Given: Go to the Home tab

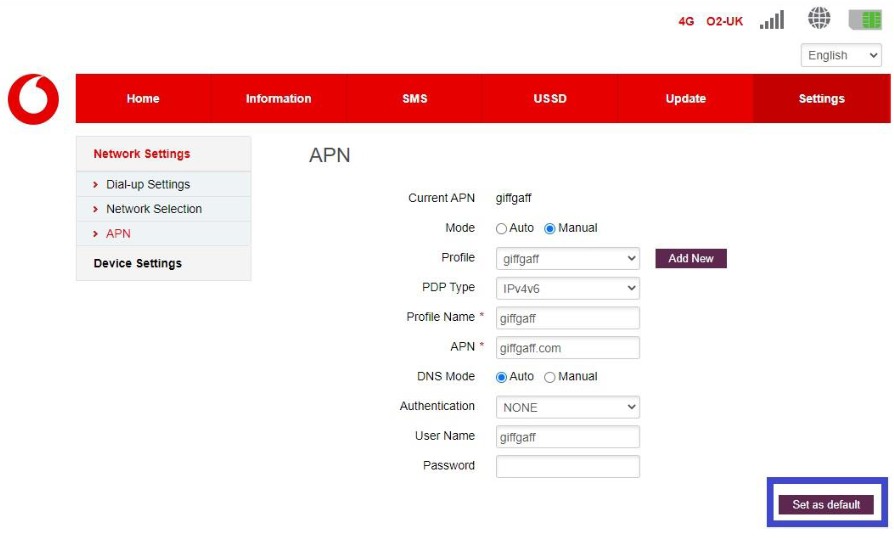Looking at the screenshot, I should 143,99.
